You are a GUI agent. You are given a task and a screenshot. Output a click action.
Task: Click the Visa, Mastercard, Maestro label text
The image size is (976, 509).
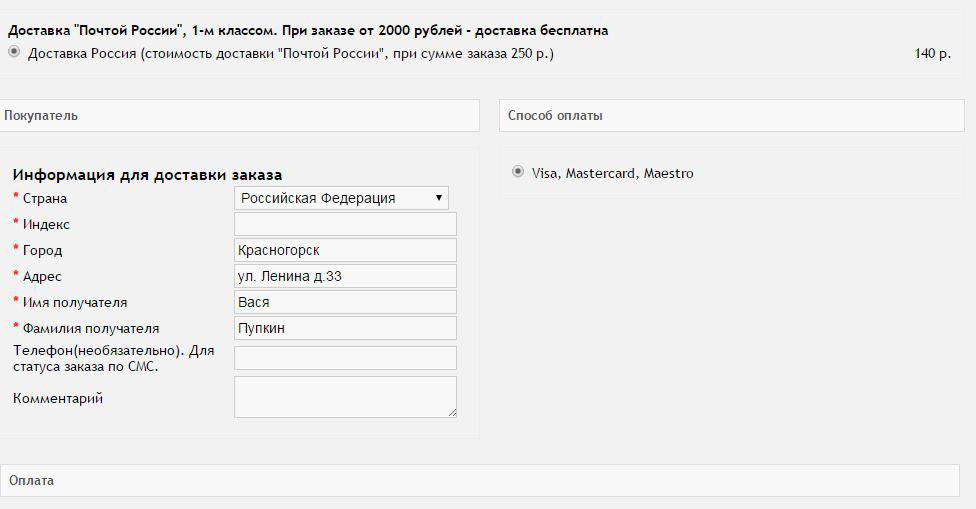[x=612, y=173]
